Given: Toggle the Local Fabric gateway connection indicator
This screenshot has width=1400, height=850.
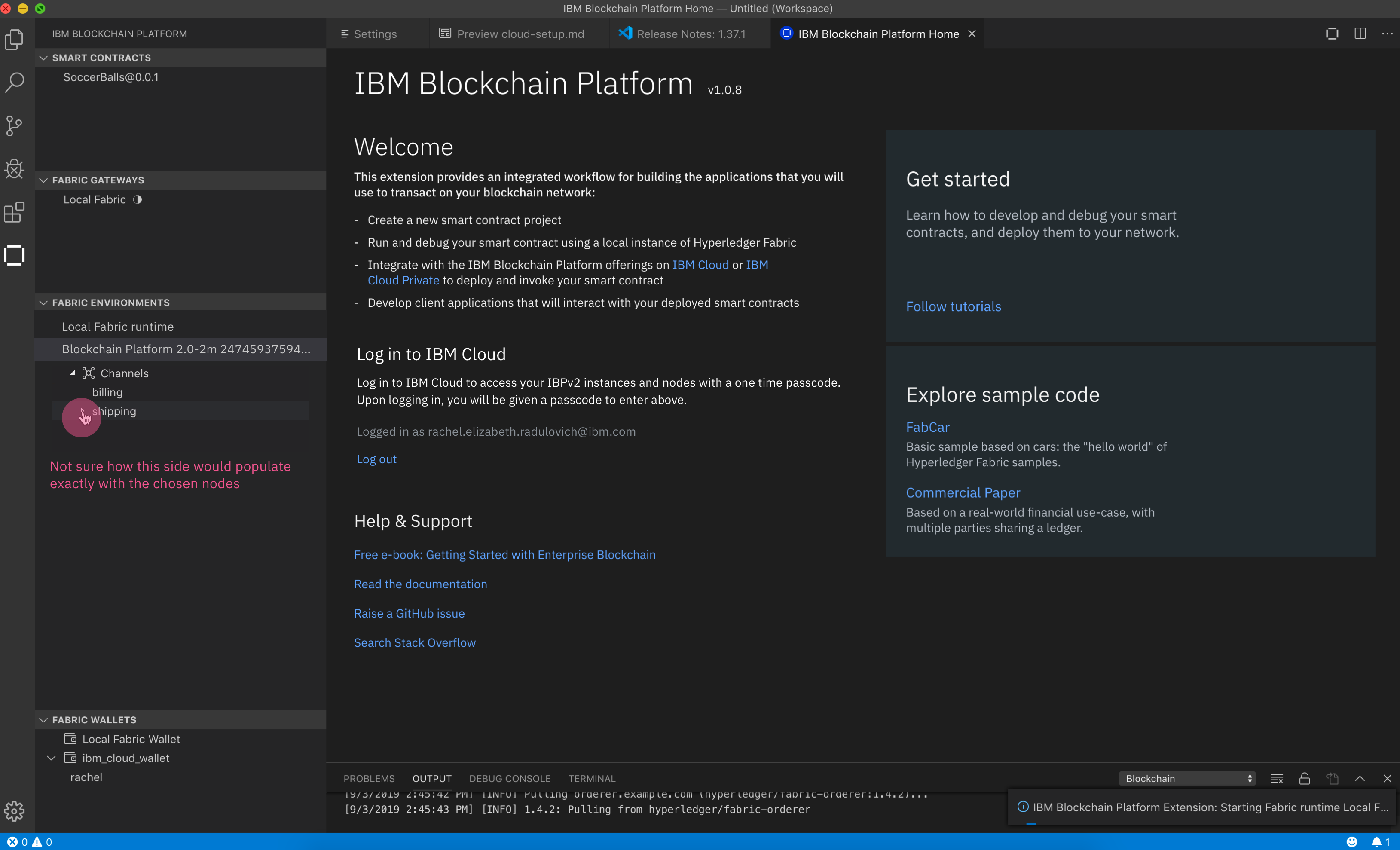Looking at the screenshot, I should 138,199.
